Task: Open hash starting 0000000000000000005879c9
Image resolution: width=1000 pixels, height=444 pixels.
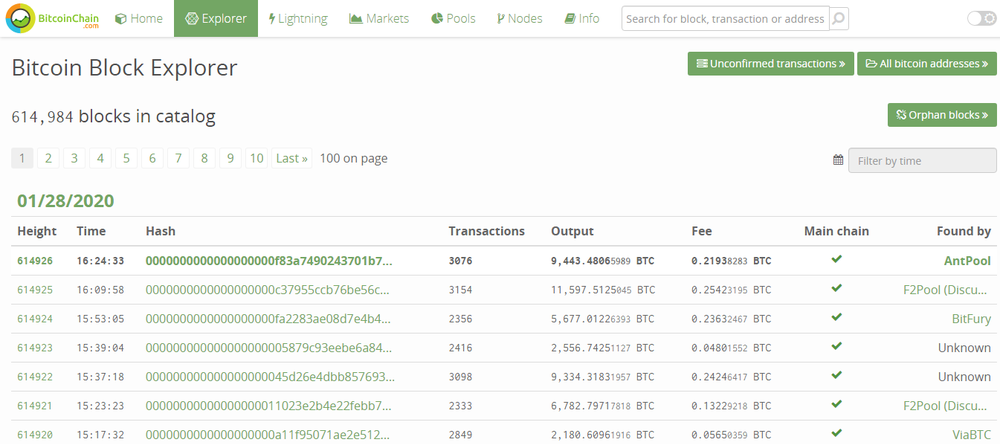Action: 268,348
